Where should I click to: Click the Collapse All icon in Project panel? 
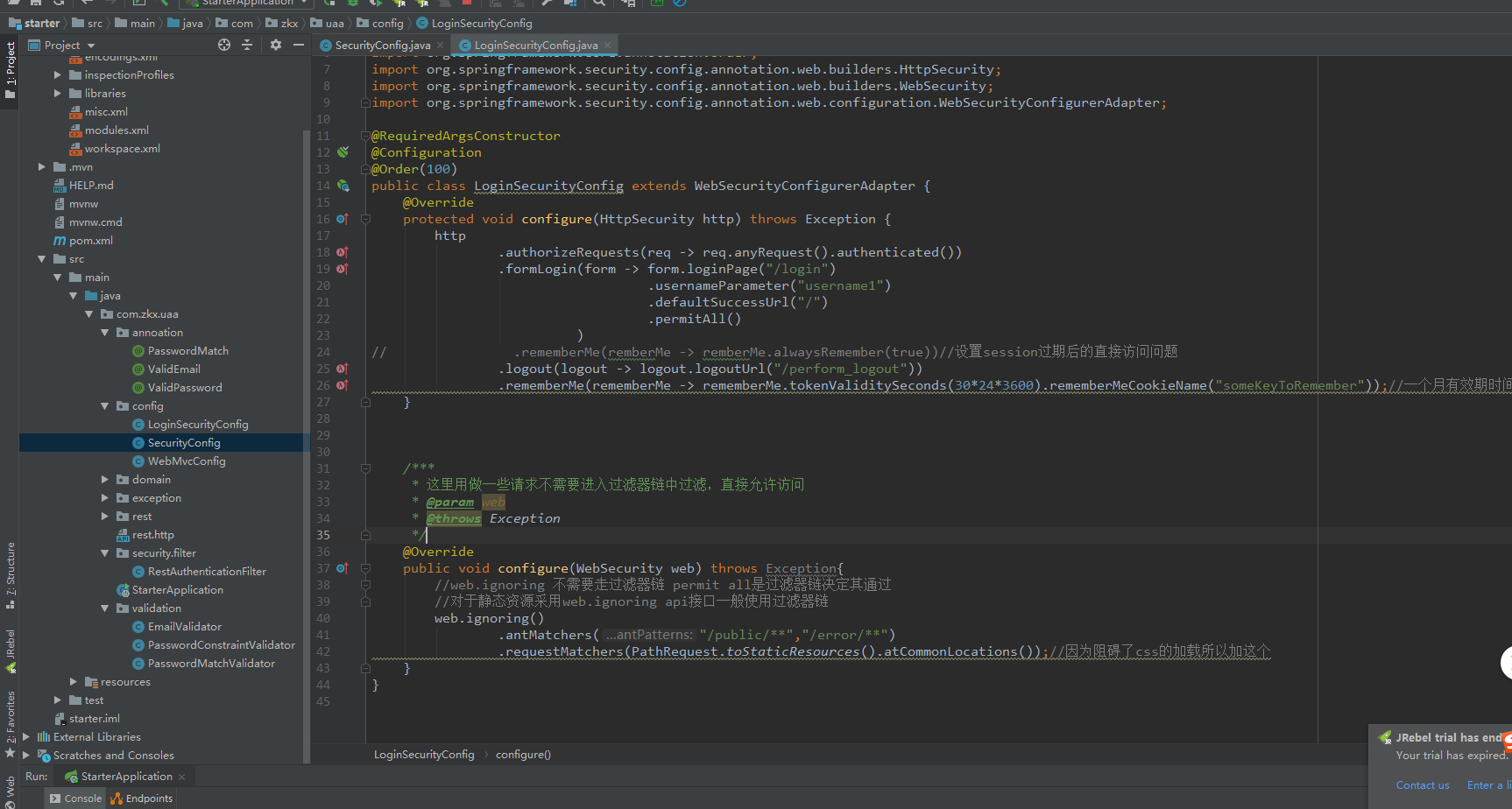(x=247, y=45)
